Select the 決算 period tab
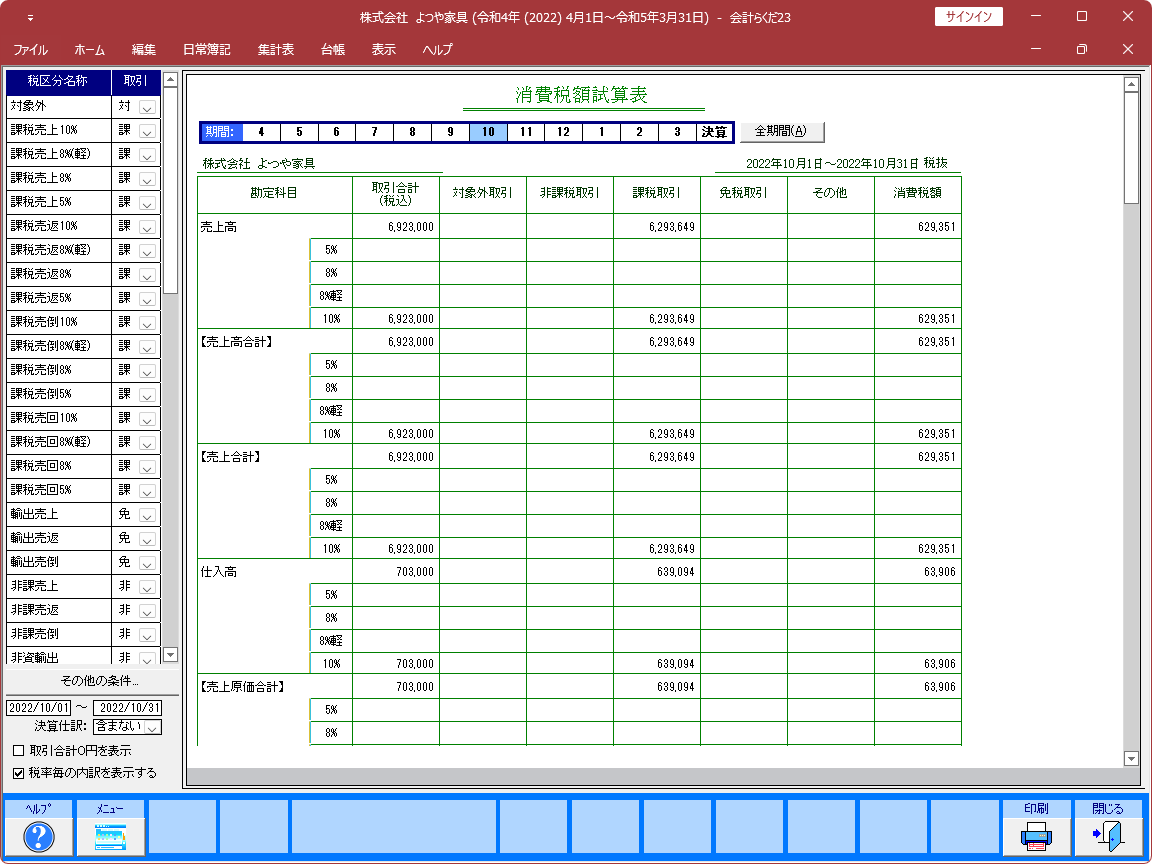This screenshot has width=1152, height=864. [x=714, y=132]
